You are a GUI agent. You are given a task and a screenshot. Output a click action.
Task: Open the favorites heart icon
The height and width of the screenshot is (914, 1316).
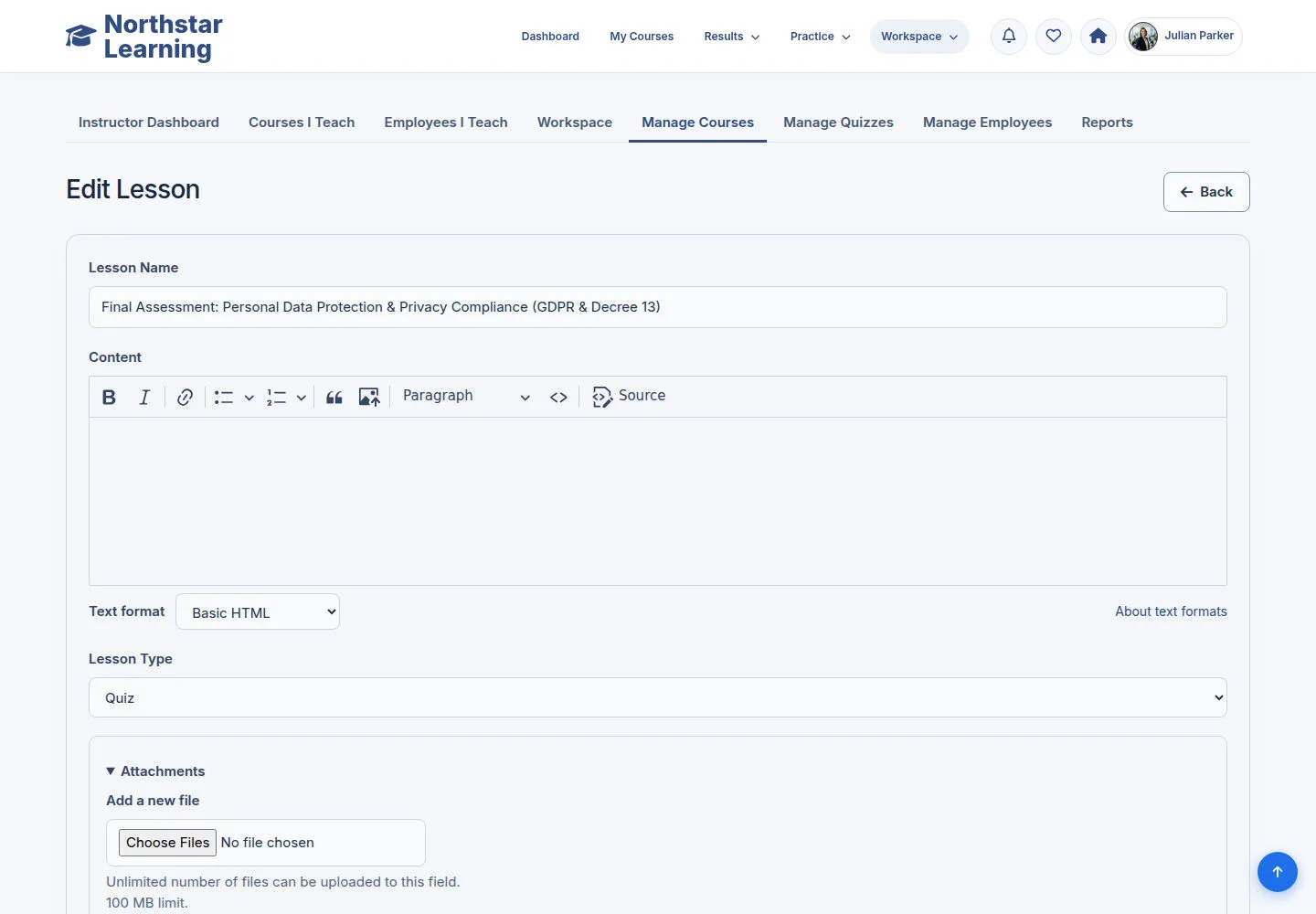point(1054,37)
